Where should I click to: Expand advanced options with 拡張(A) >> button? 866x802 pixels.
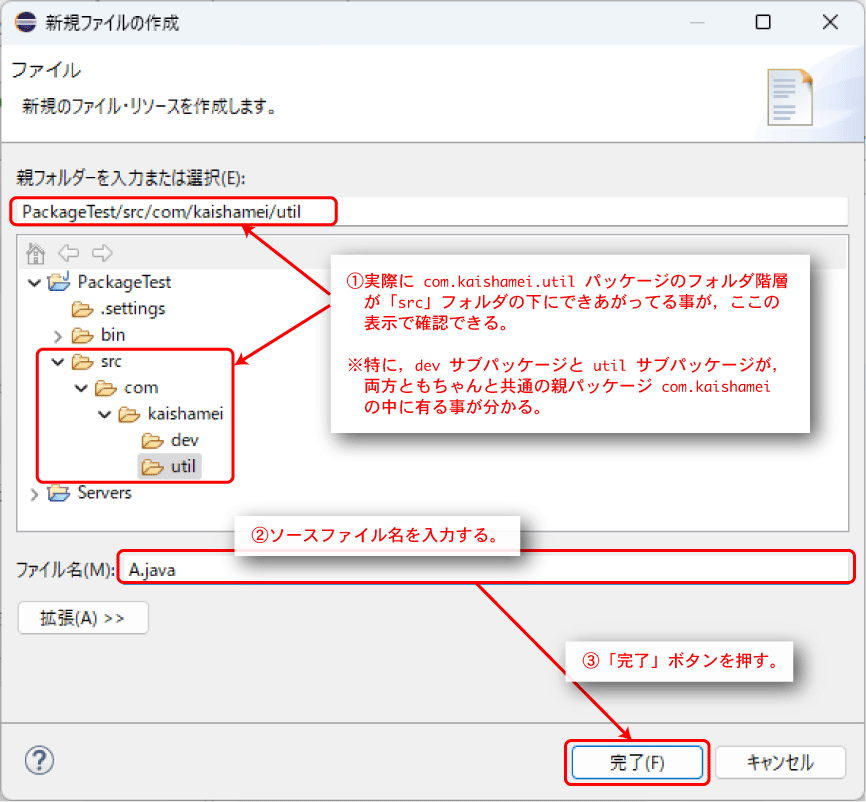coord(83,618)
